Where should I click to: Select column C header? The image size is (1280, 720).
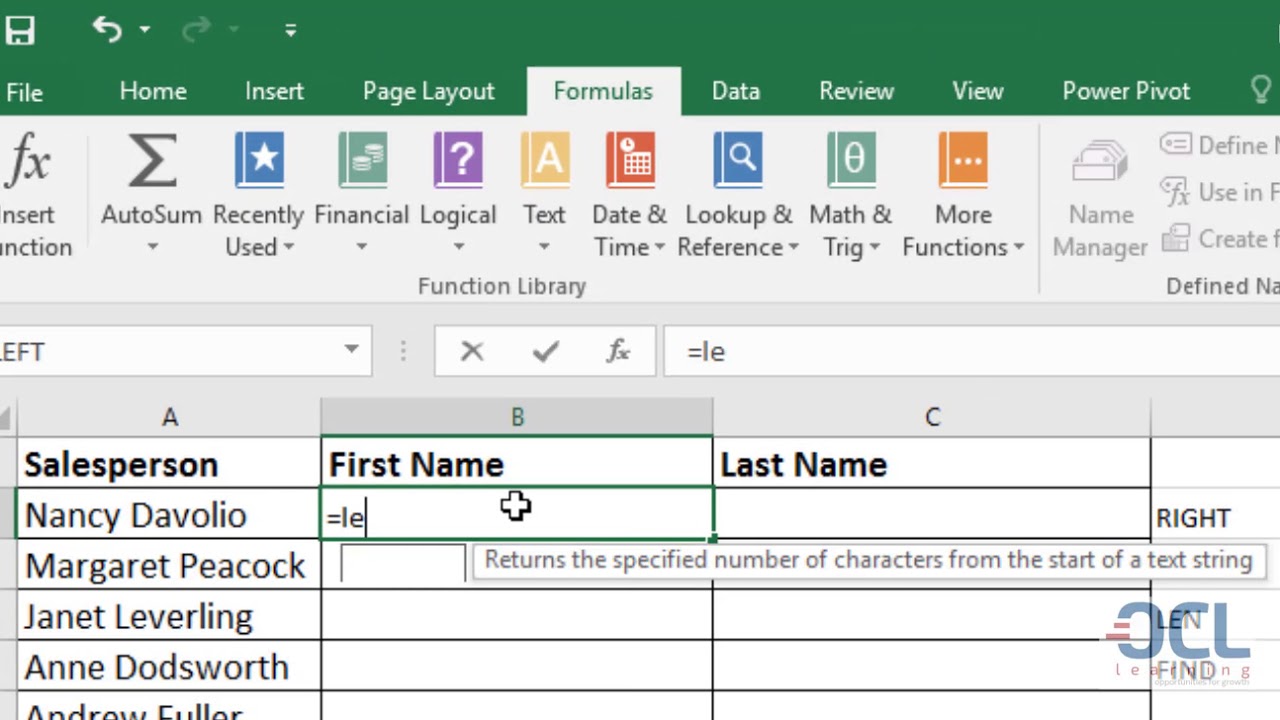coord(932,417)
